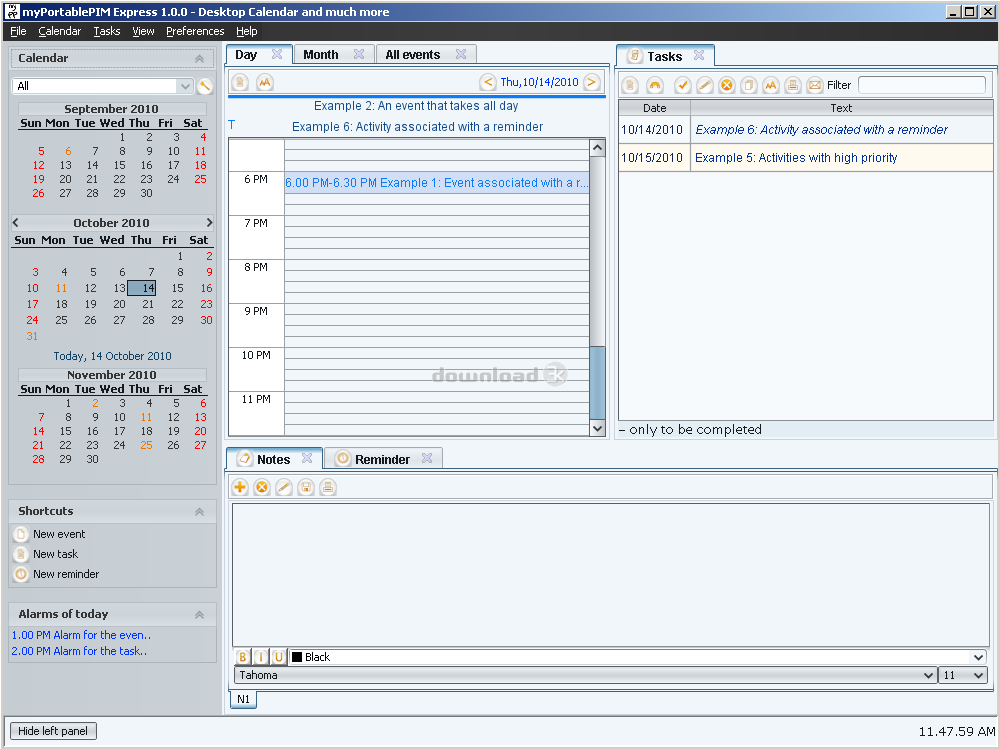Screen dimensions: 1000x749
Task: Click the new item icon in the Day toolbar
Action: coord(240,82)
